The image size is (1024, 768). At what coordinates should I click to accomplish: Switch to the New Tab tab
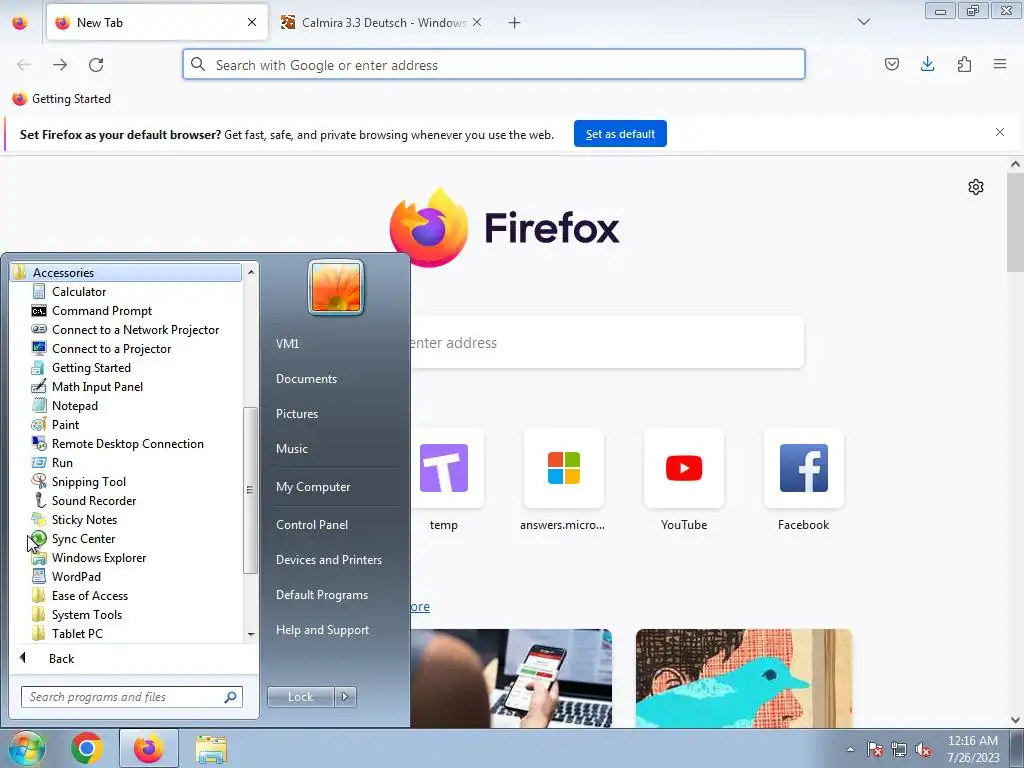(x=157, y=22)
